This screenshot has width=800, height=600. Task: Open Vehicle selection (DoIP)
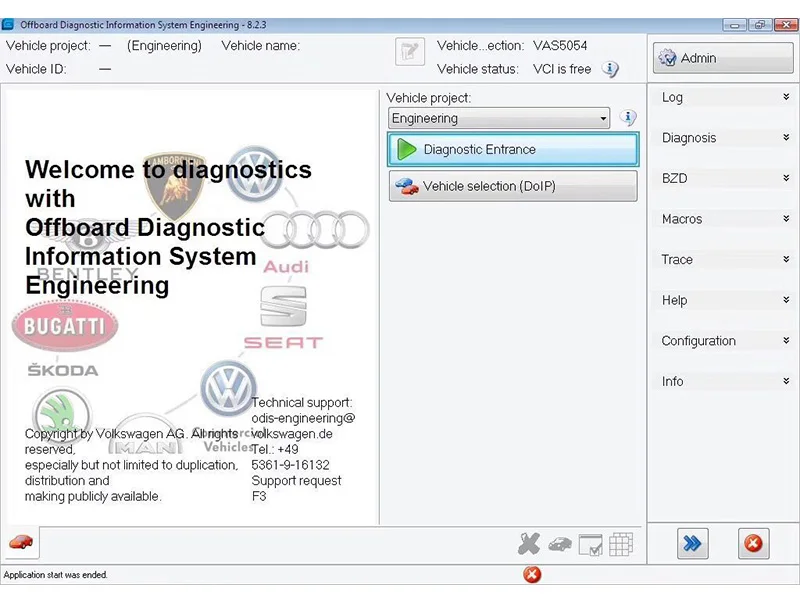[513, 186]
